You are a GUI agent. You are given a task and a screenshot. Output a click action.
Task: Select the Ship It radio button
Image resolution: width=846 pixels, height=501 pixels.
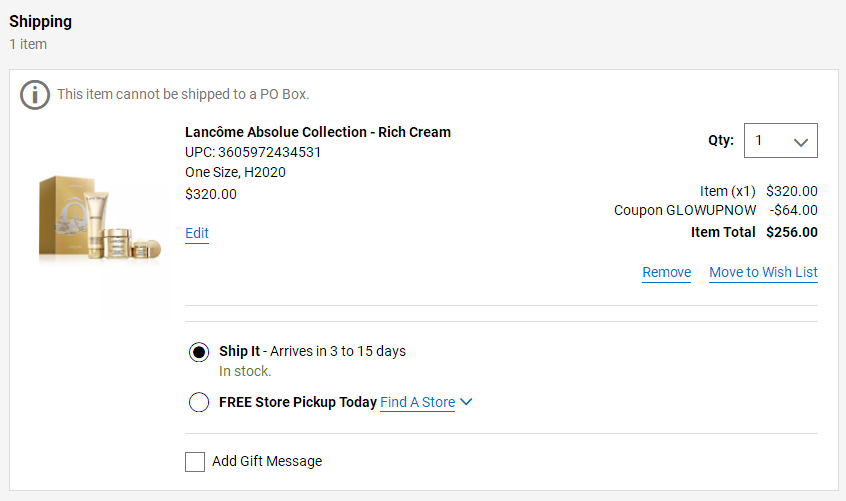[199, 352]
